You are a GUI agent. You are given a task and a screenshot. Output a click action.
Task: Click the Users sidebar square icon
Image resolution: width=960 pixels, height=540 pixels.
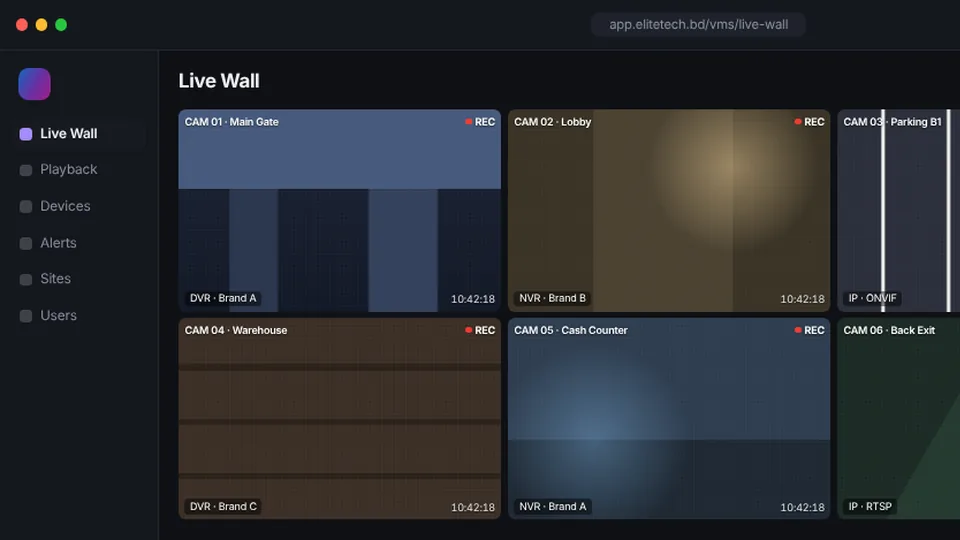[x=26, y=316]
